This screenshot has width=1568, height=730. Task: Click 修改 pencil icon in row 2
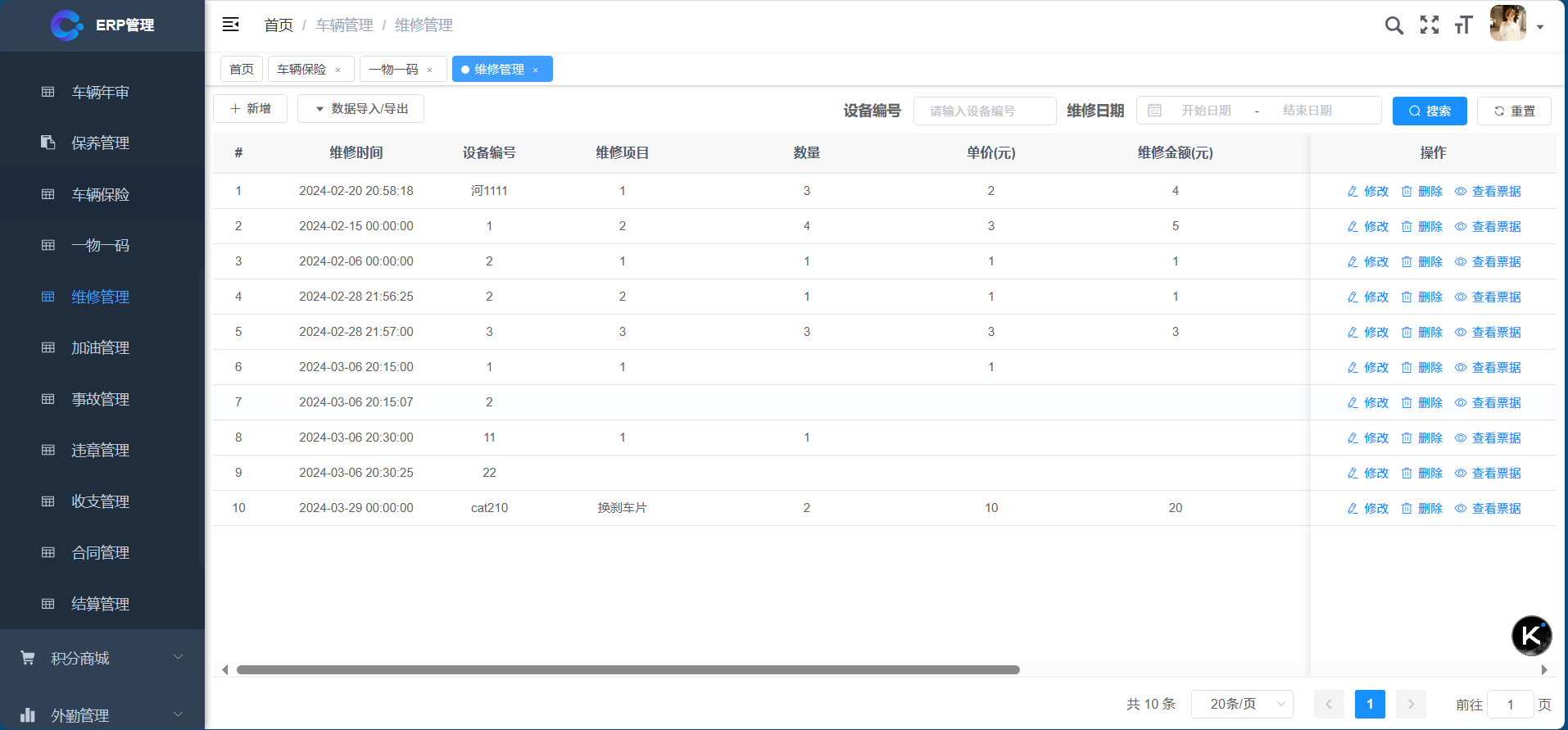pos(1353,226)
